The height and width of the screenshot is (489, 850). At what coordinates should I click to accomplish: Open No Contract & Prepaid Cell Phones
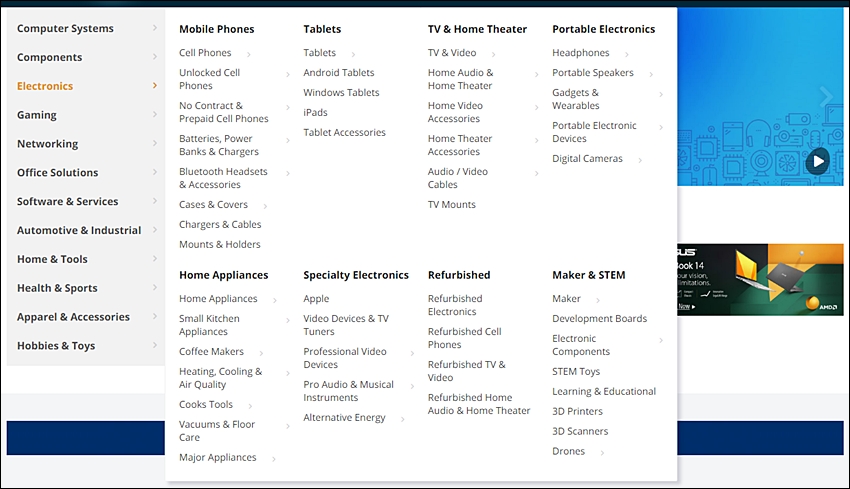(x=224, y=112)
